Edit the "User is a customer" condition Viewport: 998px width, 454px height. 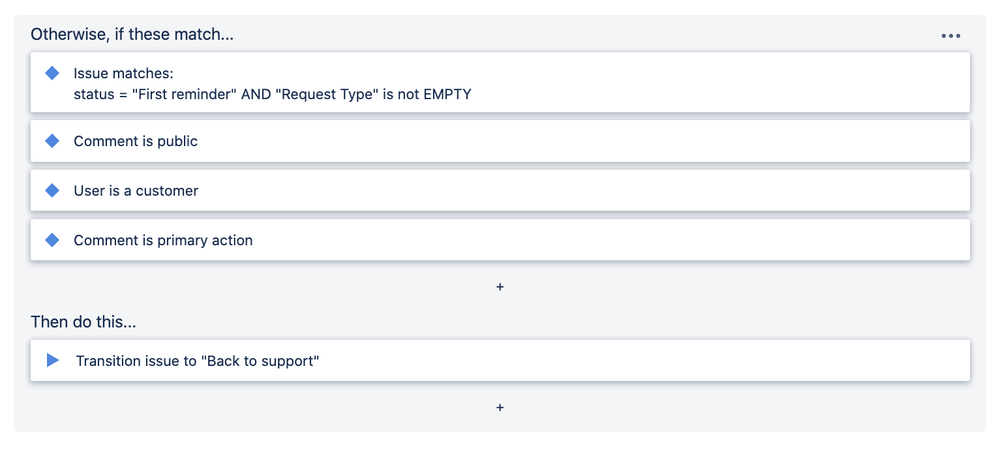(x=136, y=190)
